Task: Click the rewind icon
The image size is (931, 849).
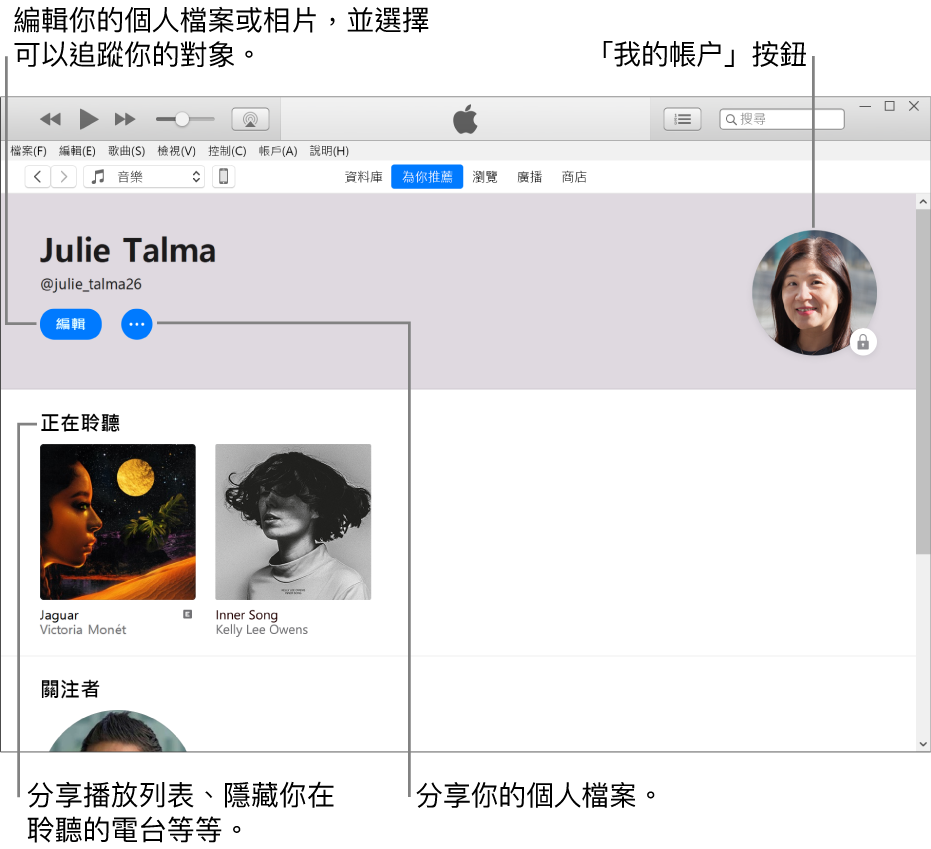Action: tap(50, 118)
